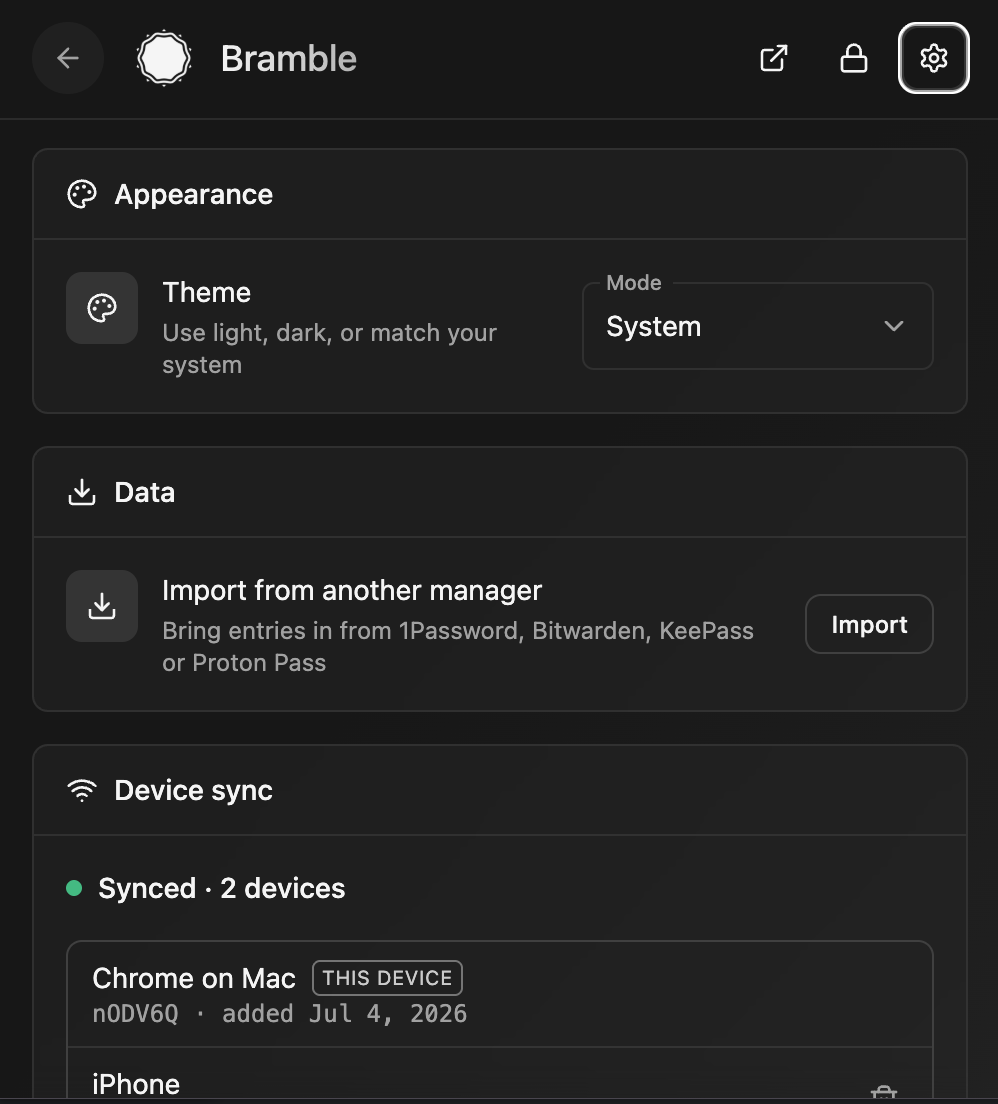Click the Bramble title text

(x=289, y=58)
